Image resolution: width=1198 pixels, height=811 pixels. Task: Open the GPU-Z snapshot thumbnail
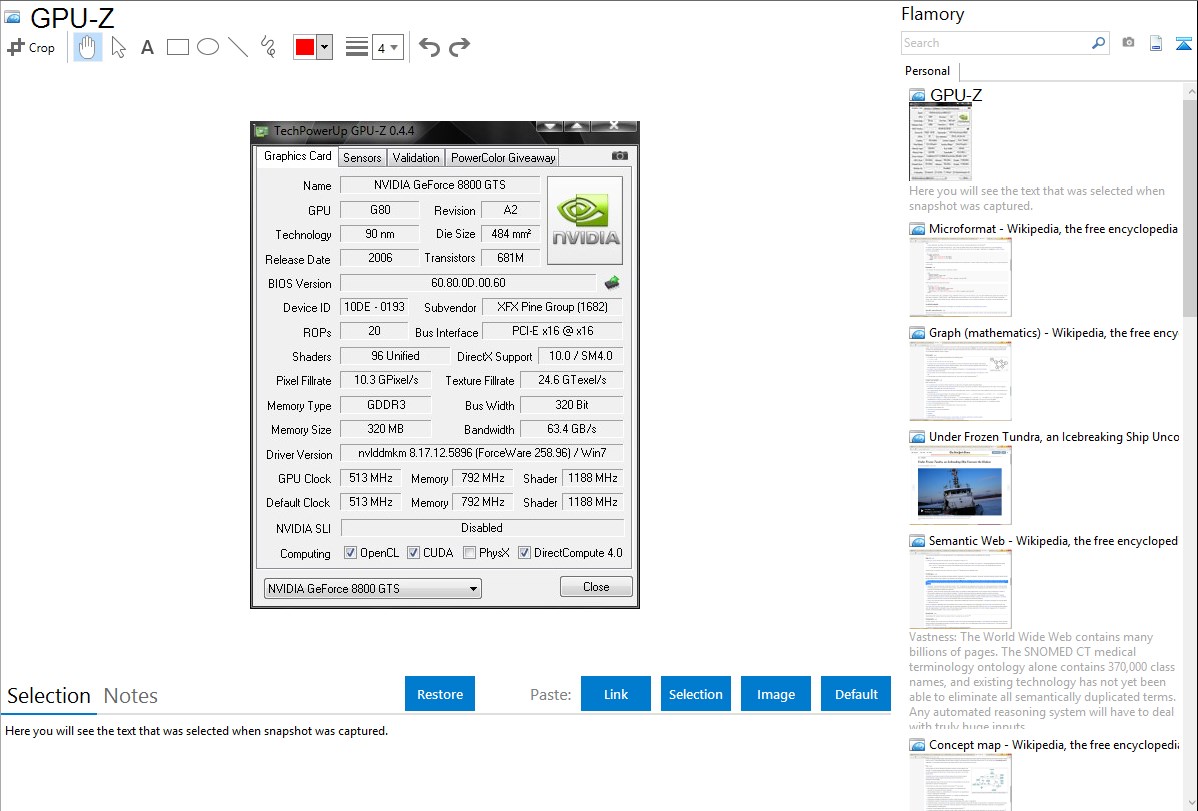click(940, 143)
